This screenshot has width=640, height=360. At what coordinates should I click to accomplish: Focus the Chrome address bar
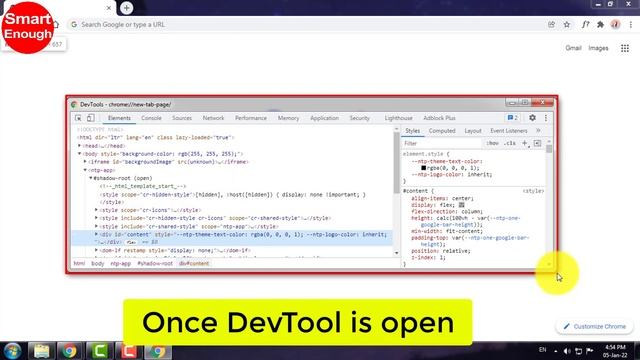pos(306,24)
